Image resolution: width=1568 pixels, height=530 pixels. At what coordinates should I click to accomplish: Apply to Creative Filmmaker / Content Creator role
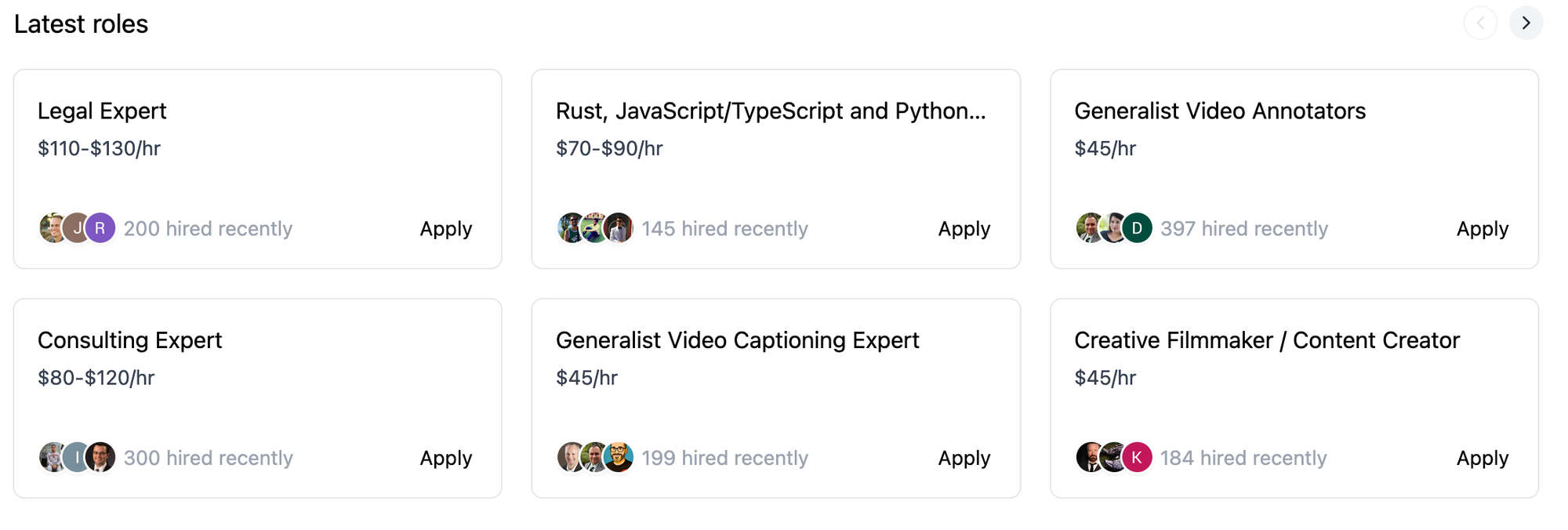1482,458
